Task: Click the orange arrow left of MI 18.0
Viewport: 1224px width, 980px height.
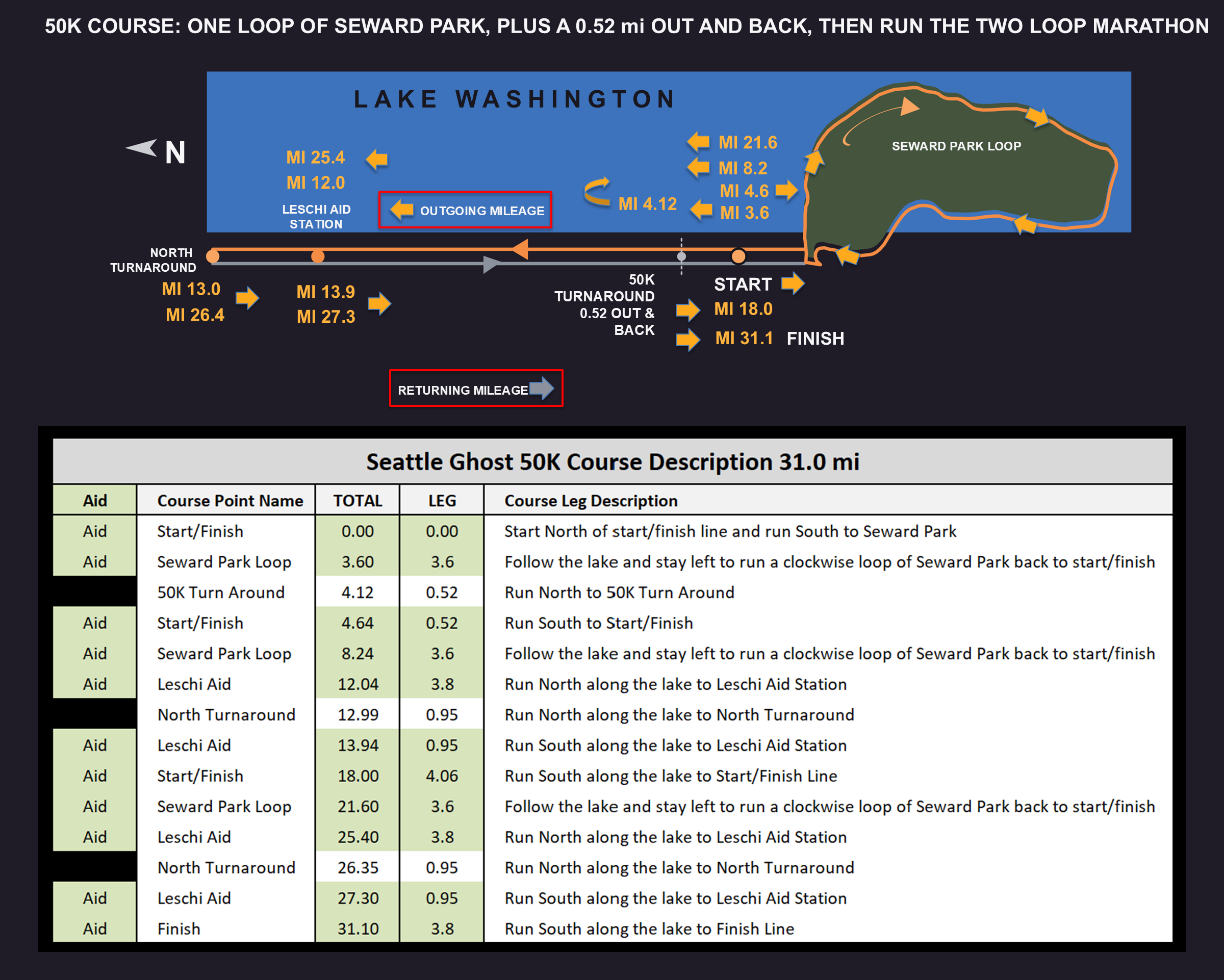Action: pos(688,310)
